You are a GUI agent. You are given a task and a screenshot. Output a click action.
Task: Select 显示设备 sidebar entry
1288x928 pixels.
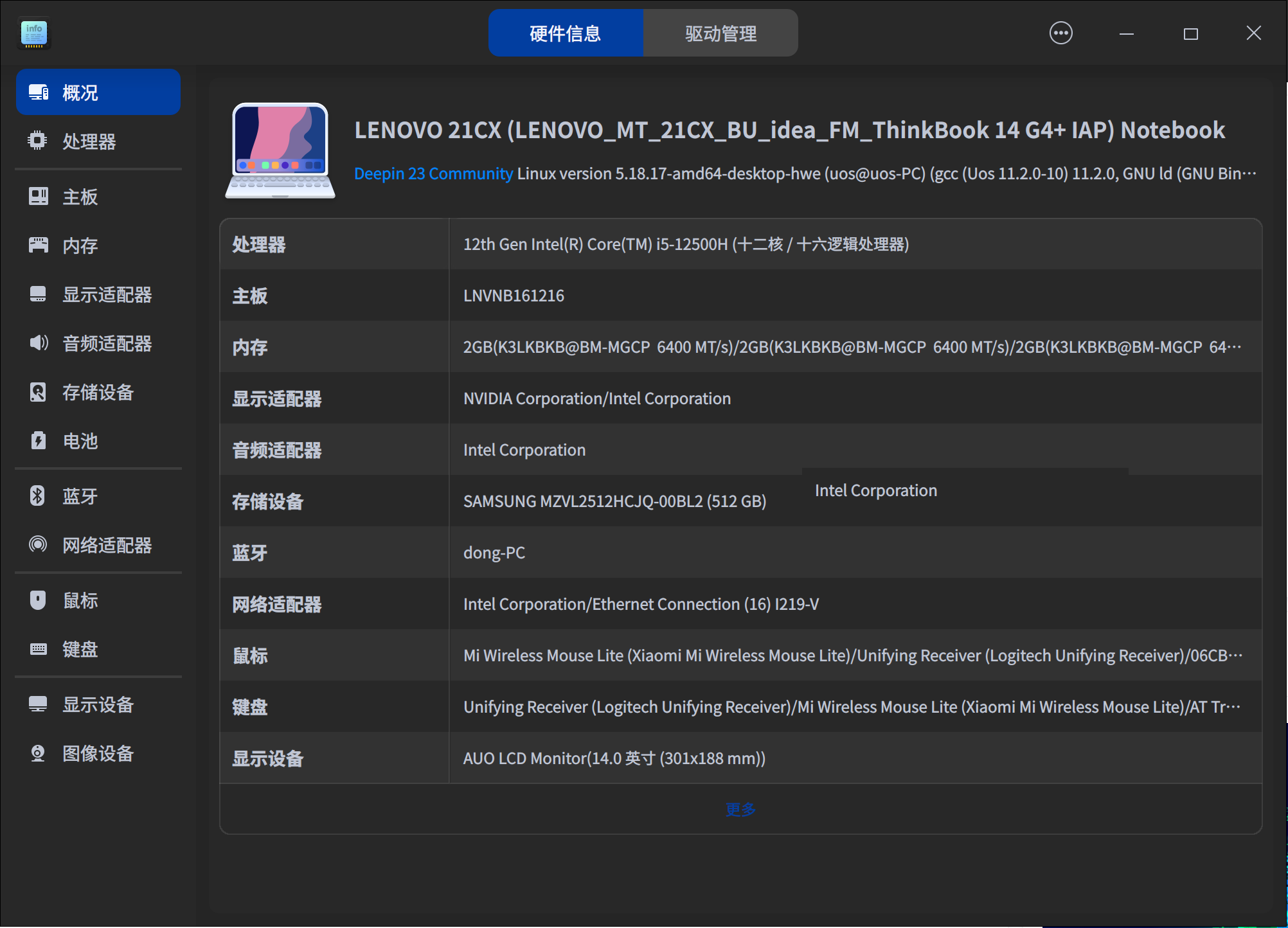[98, 704]
